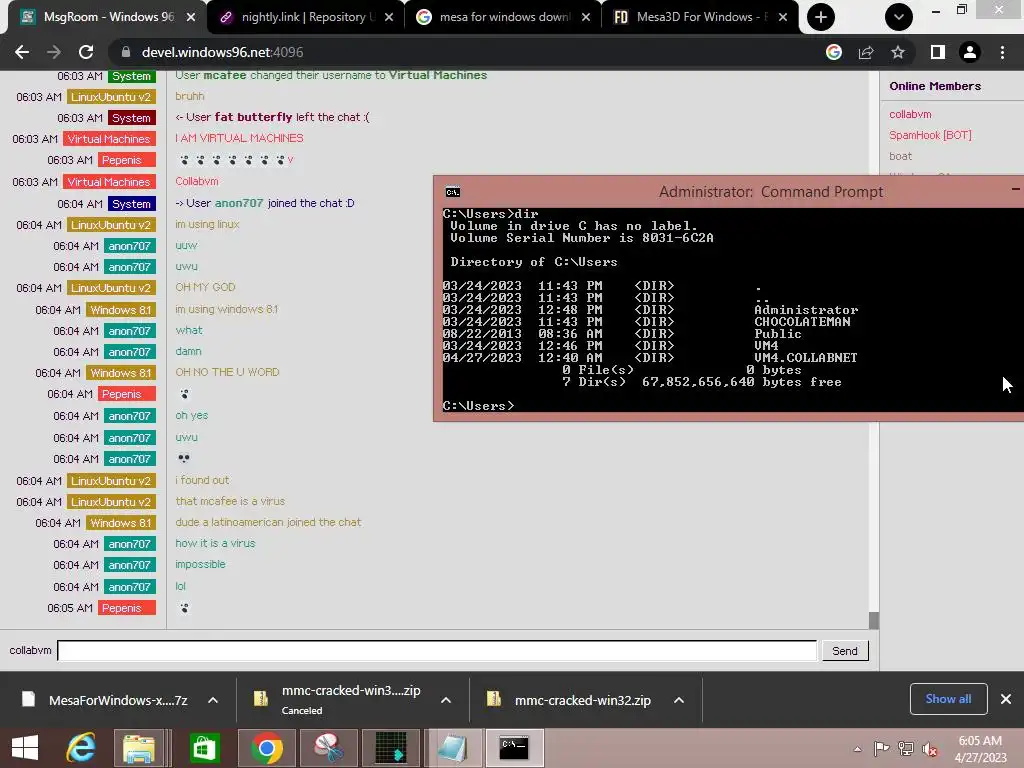Click the share page icon
The image size is (1024, 768).
[x=866, y=52]
